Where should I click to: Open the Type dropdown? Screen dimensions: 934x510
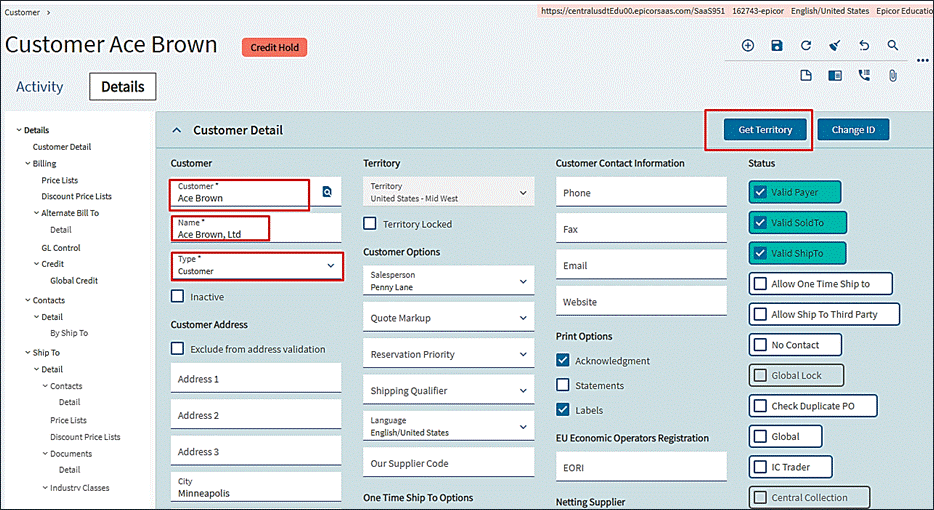coord(331,265)
